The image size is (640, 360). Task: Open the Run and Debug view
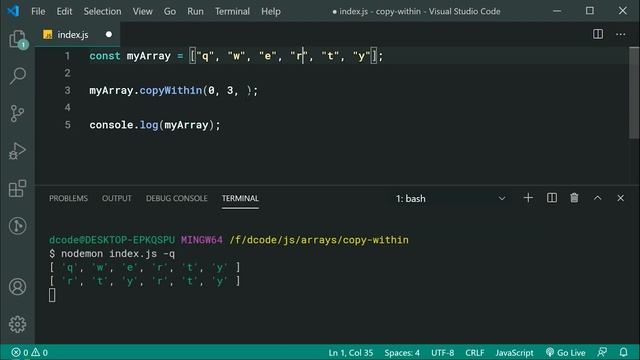(x=18, y=151)
